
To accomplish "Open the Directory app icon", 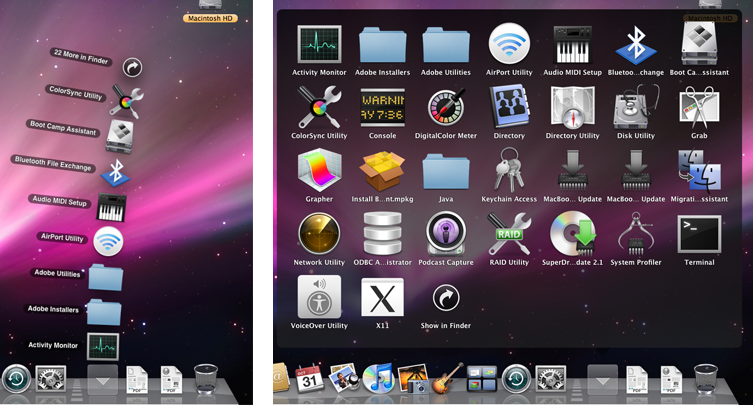I will (509, 107).
